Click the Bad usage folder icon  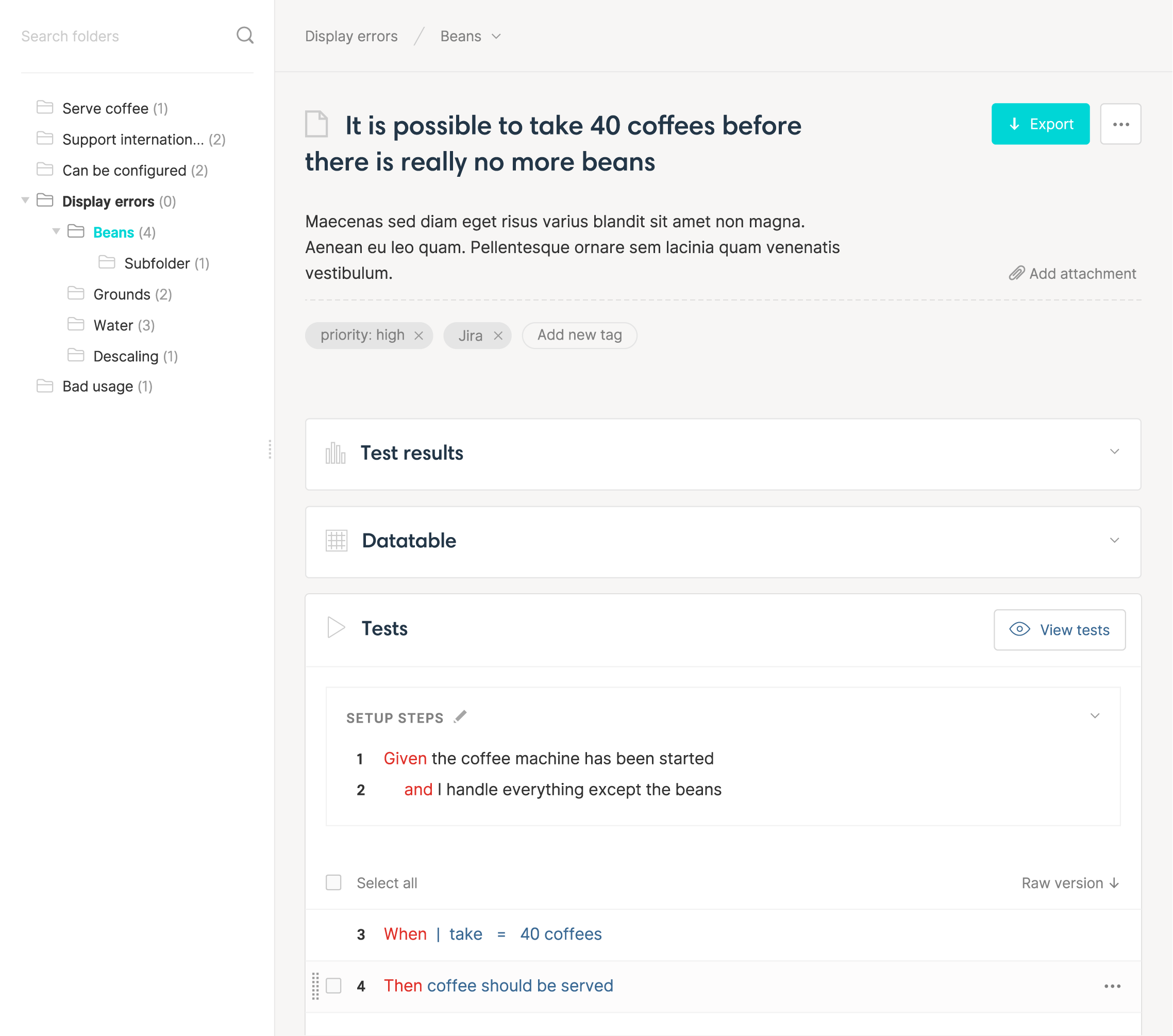45,386
